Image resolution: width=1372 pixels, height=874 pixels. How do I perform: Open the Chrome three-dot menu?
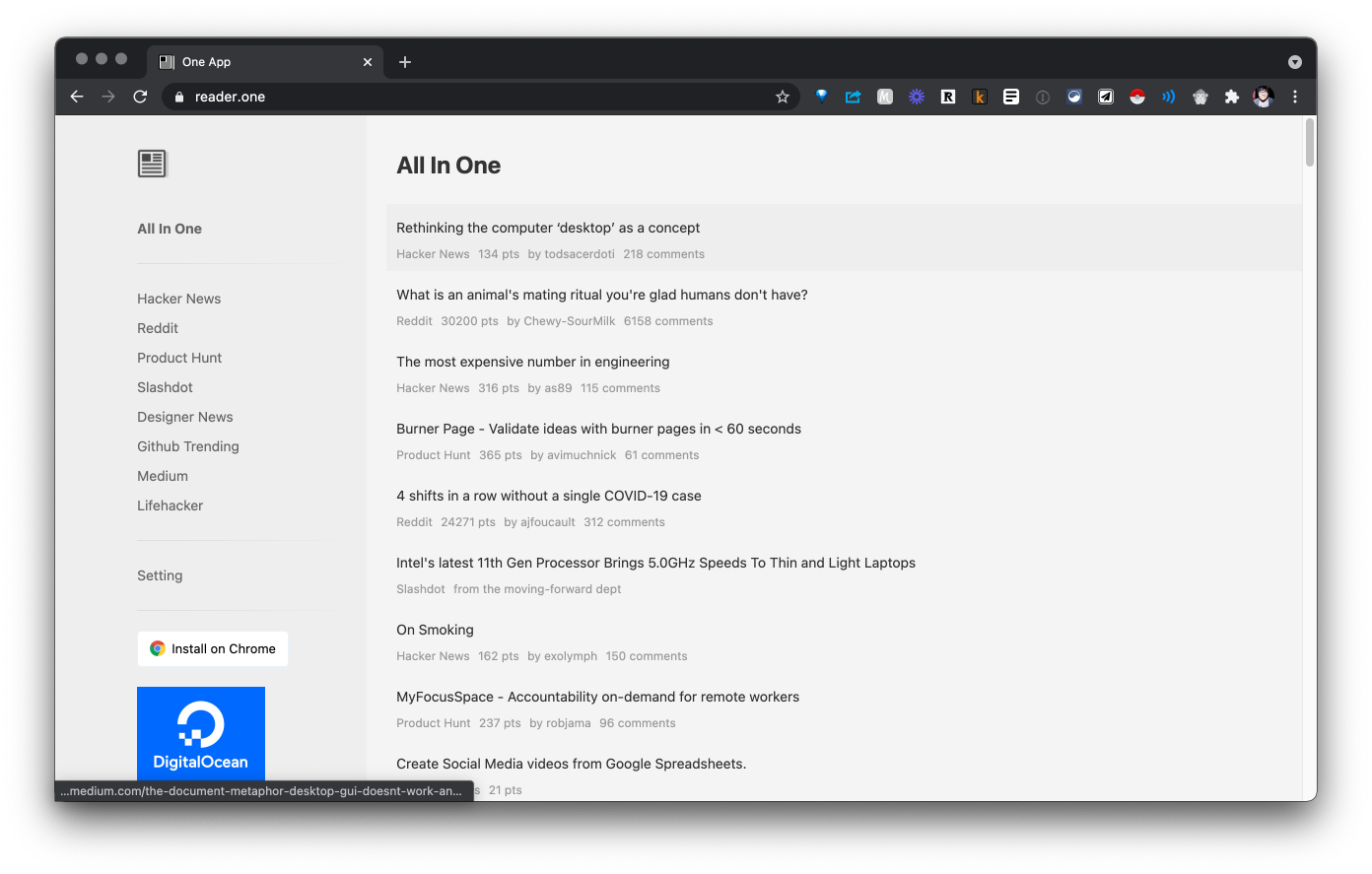(x=1295, y=97)
